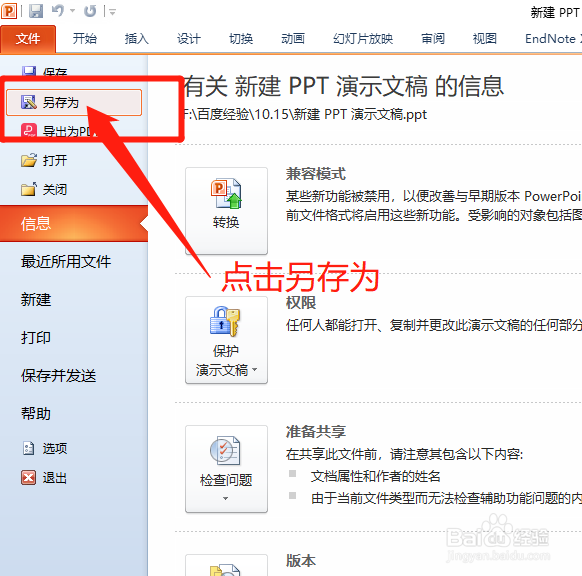Open the 保护演示文稿 dropdown button
Image resolution: width=582 pixels, height=576 pixels.
click(226, 340)
